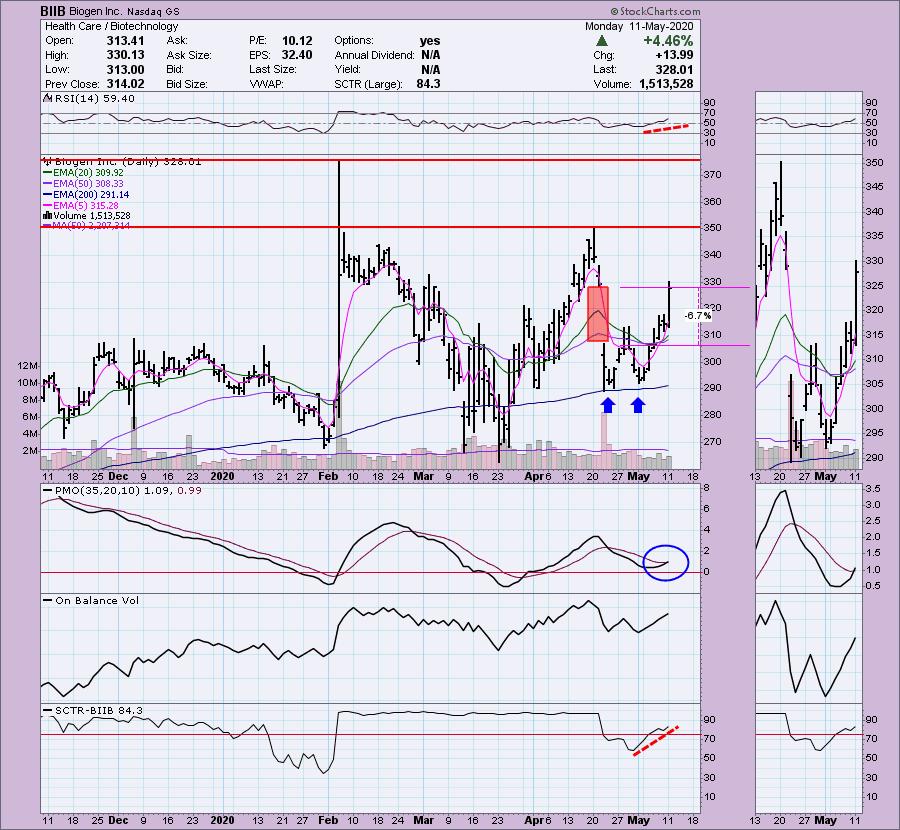The image size is (900, 830).
Task: Click the Yield label in header
Action: [x=348, y=69]
